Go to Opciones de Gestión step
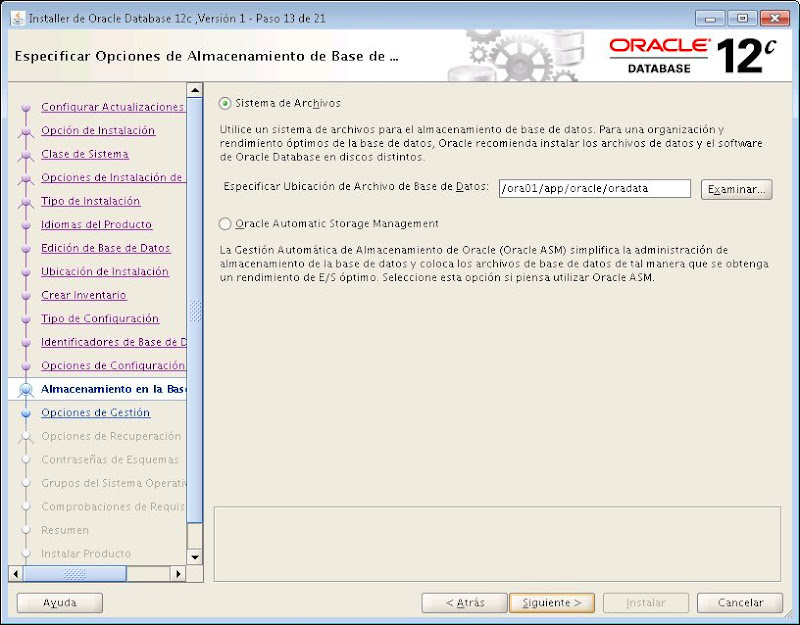 [95, 412]
